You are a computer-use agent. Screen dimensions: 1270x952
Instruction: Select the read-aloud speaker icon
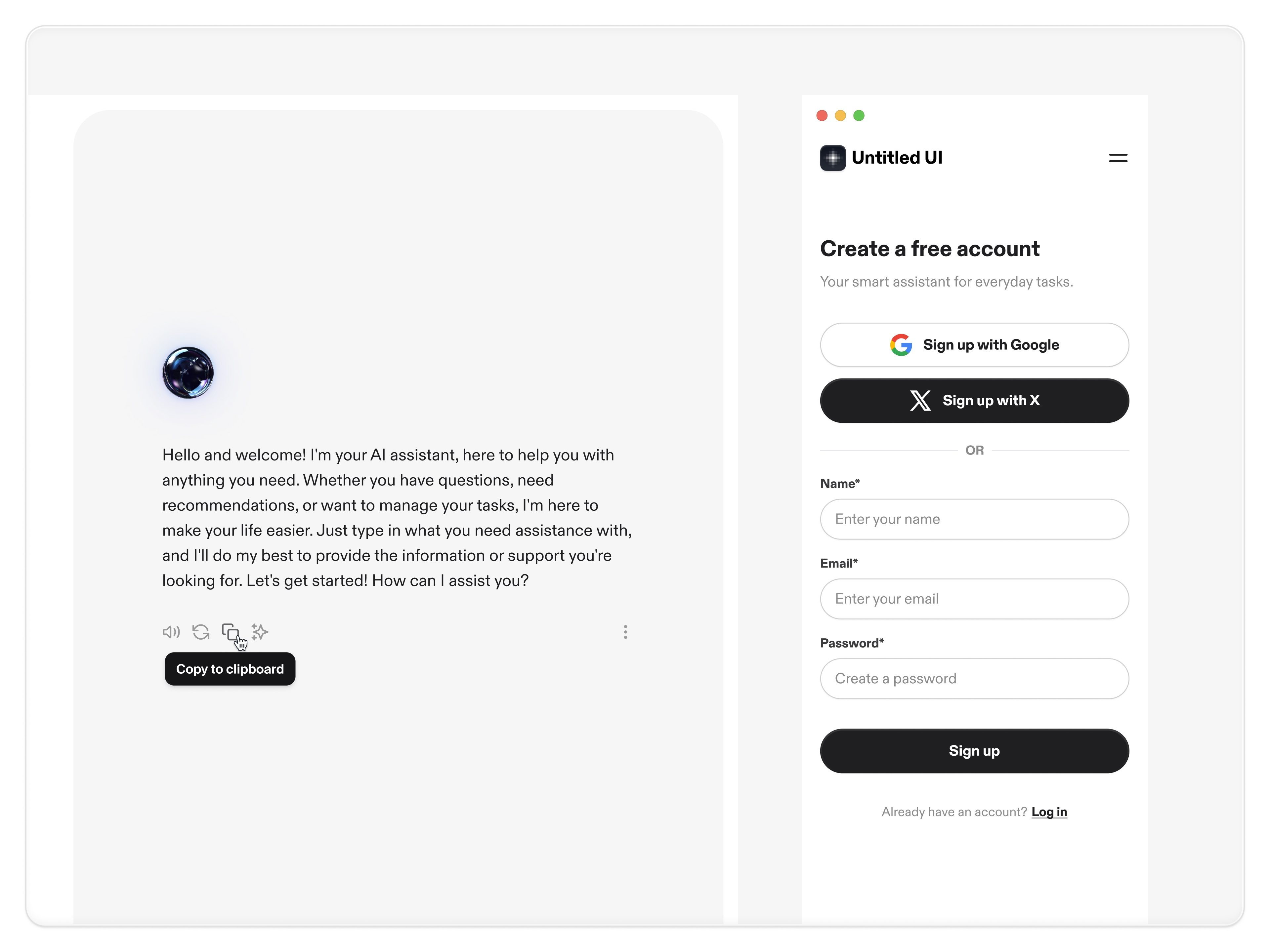[171, 632]
